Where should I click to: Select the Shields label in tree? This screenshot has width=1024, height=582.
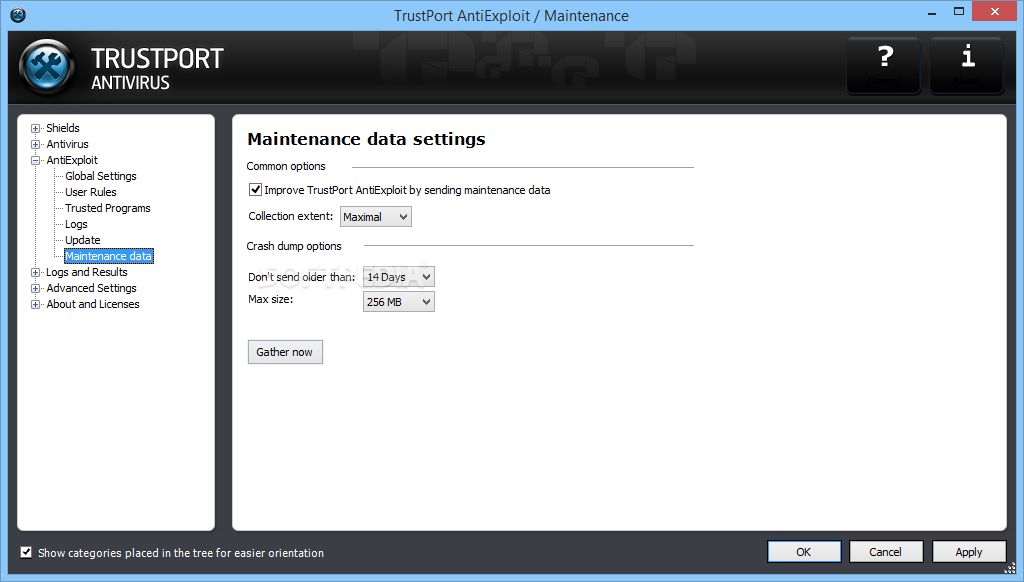pyautogui.click(x=63, y=128)
